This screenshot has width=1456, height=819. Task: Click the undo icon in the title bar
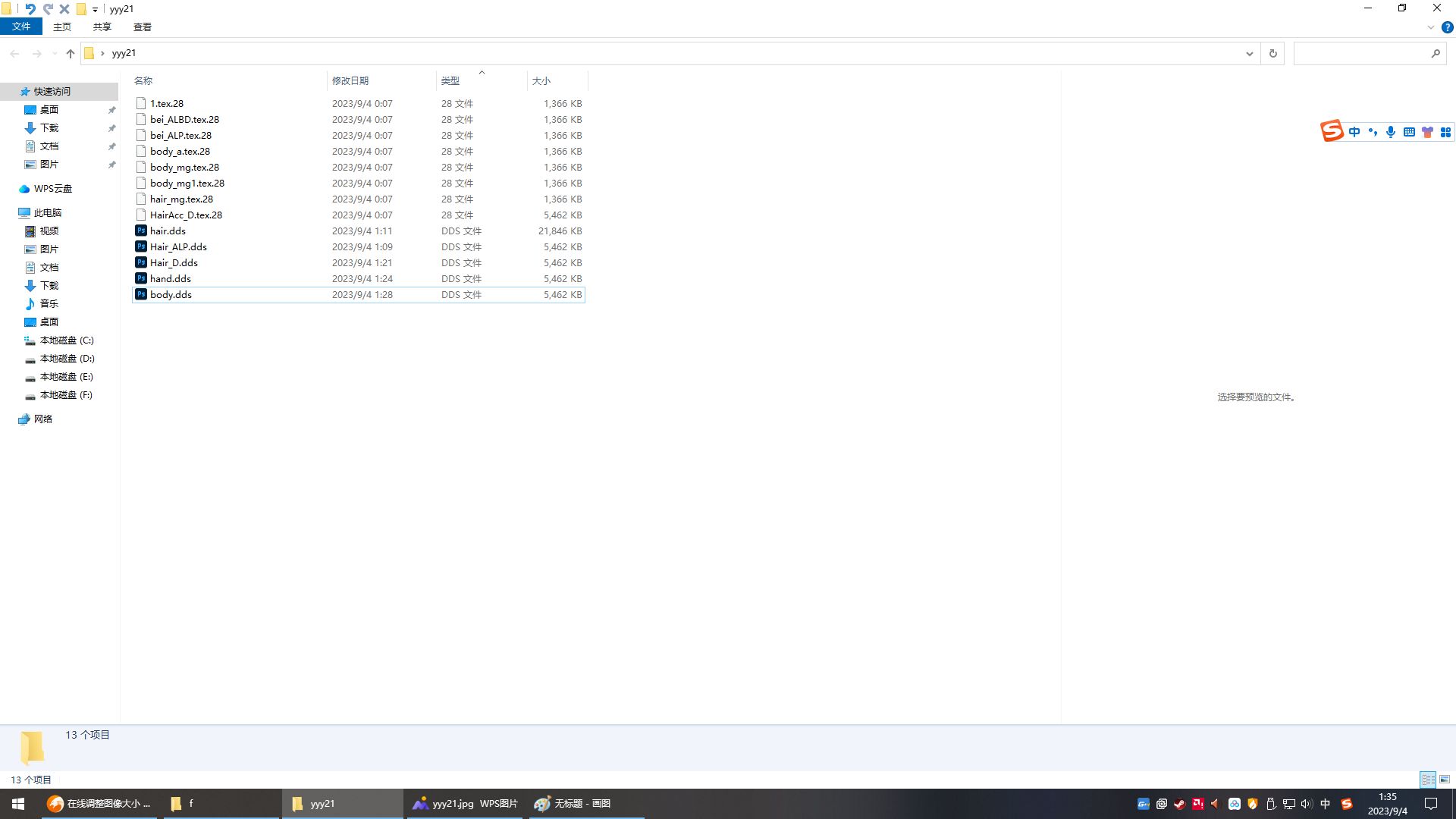click(x=30, y=9)
